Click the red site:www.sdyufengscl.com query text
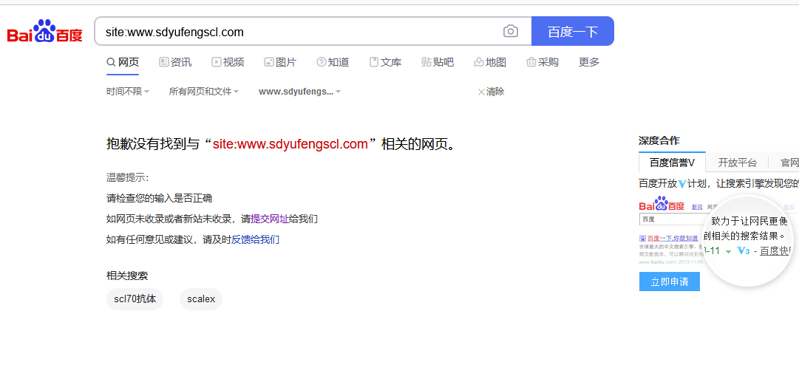The image size is (799, 382). tap(290, 144)
